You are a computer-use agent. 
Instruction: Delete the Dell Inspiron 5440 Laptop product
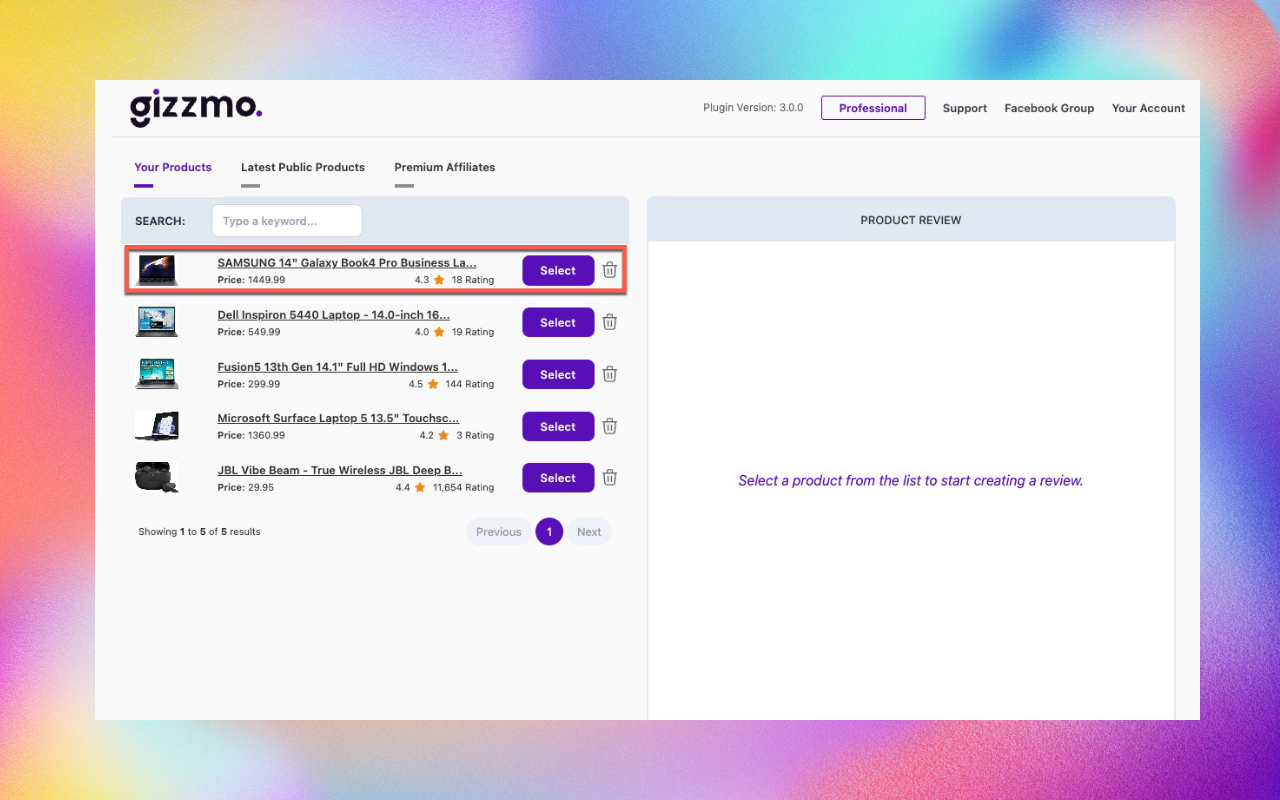click(x=610, y=322)
